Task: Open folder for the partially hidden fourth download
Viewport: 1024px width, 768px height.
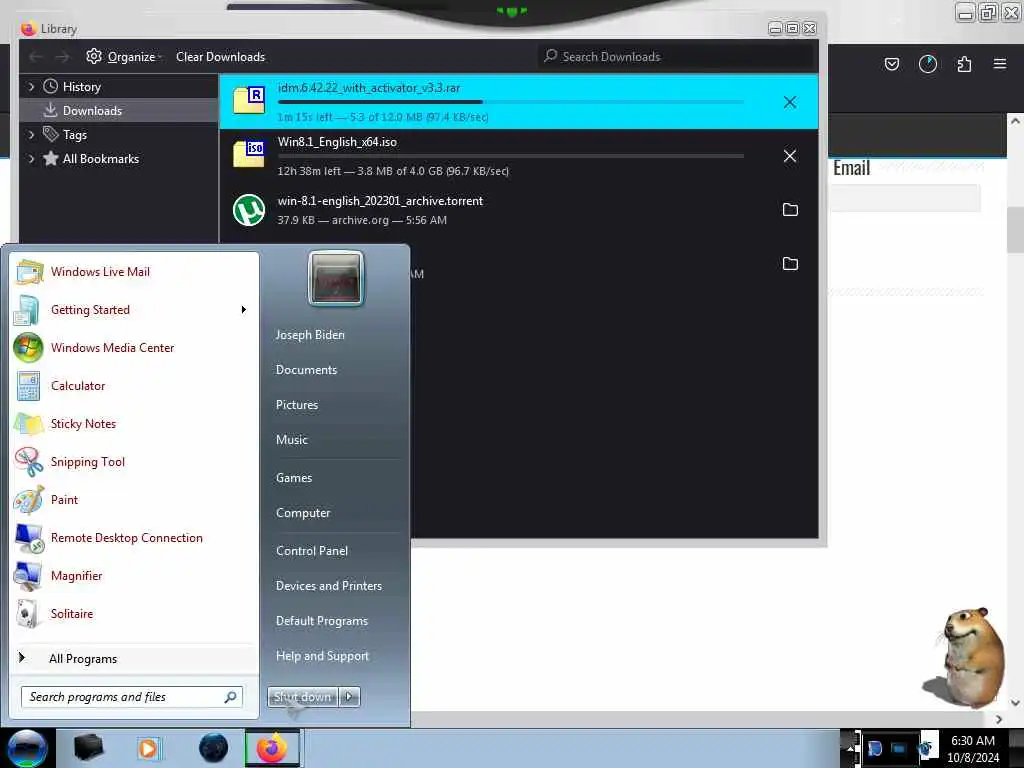Action: click(790, 263)
